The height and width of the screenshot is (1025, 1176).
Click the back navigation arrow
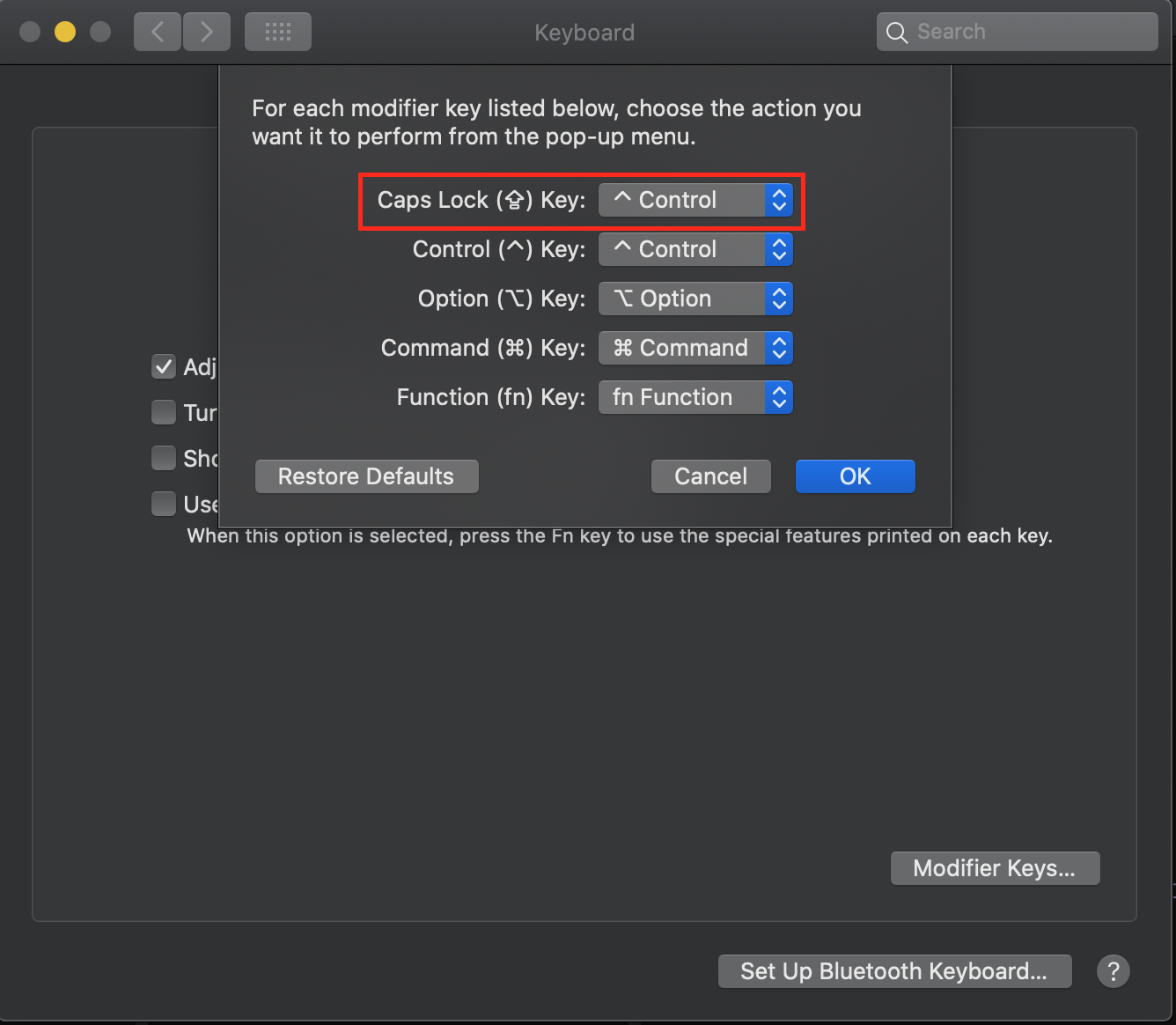click(x=158, y=33)
